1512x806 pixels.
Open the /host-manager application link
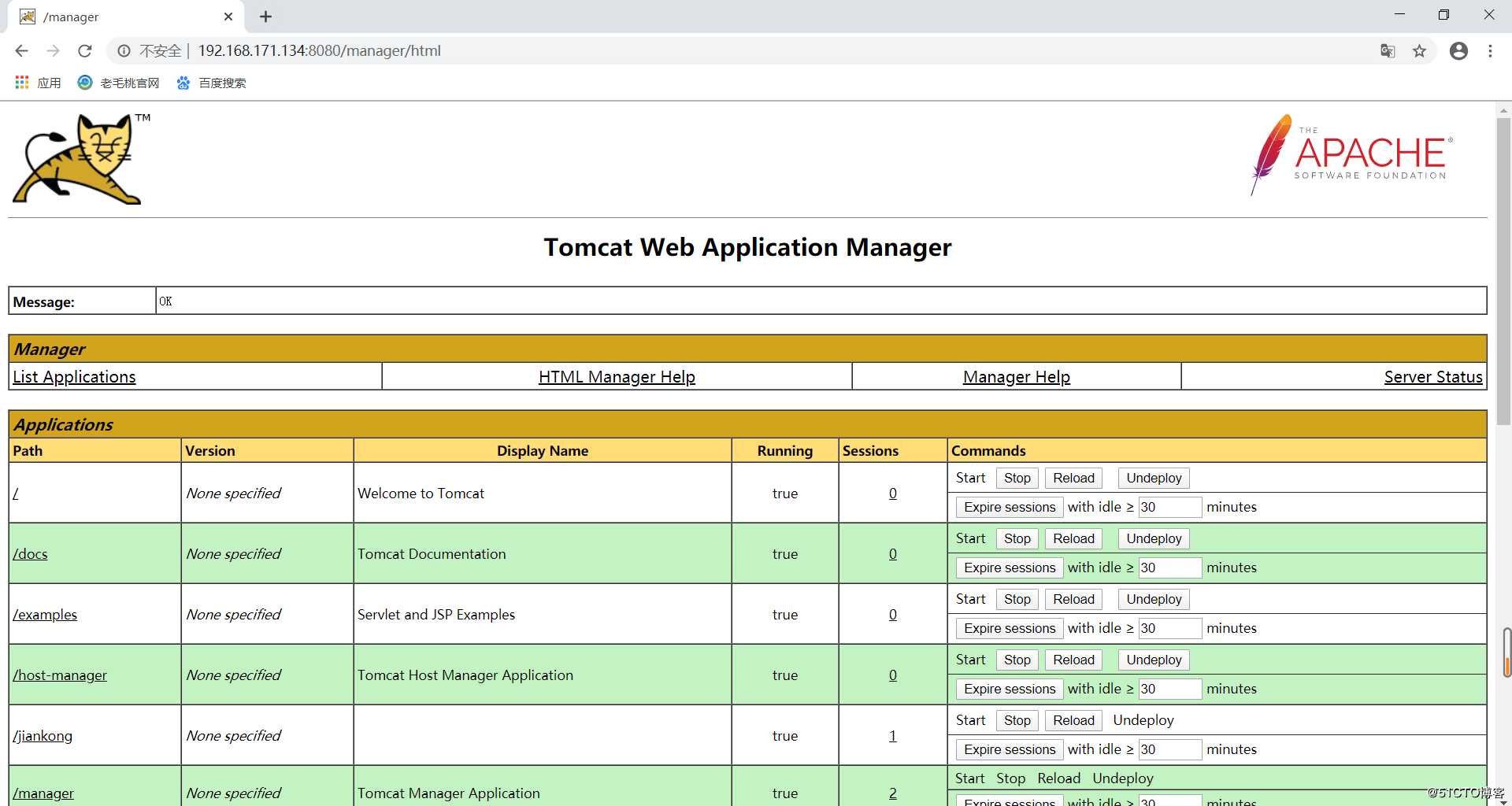coord(60,675)
